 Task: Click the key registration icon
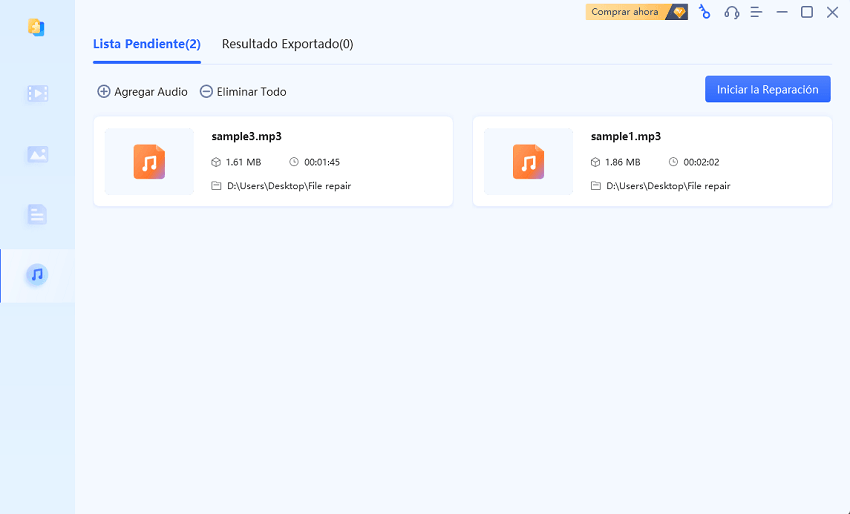click(705, 12)
